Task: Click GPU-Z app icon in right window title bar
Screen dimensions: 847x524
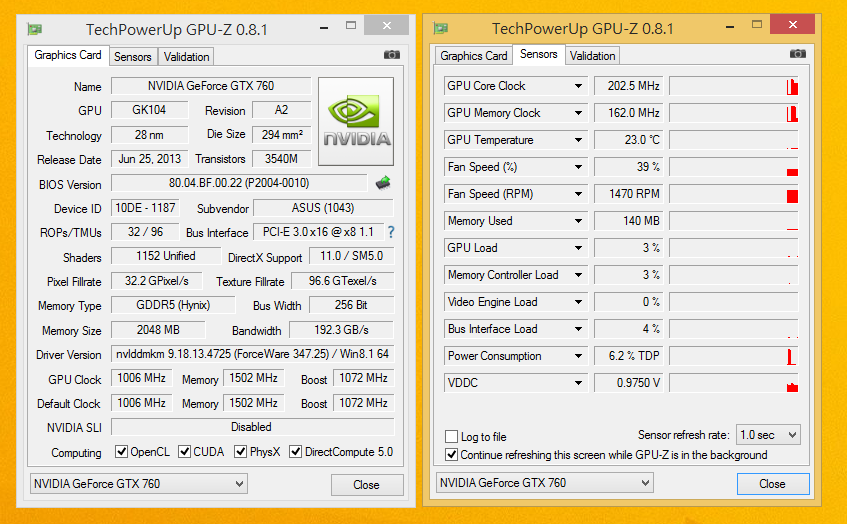Action: tap(441, 28)
